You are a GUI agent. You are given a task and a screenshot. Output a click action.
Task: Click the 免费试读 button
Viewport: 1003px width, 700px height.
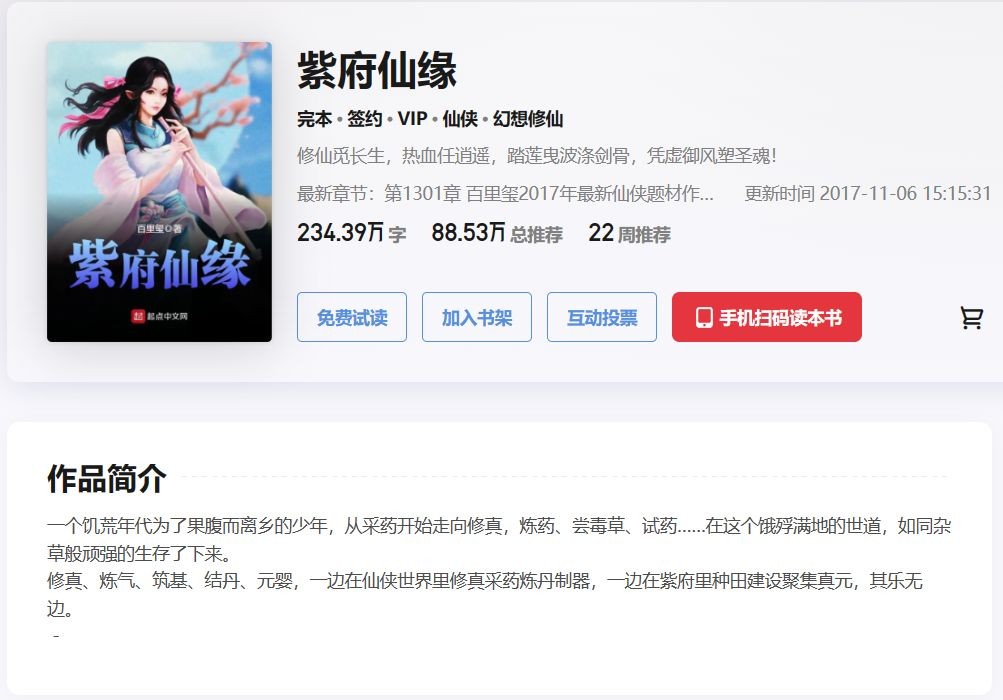coord(352,317)
